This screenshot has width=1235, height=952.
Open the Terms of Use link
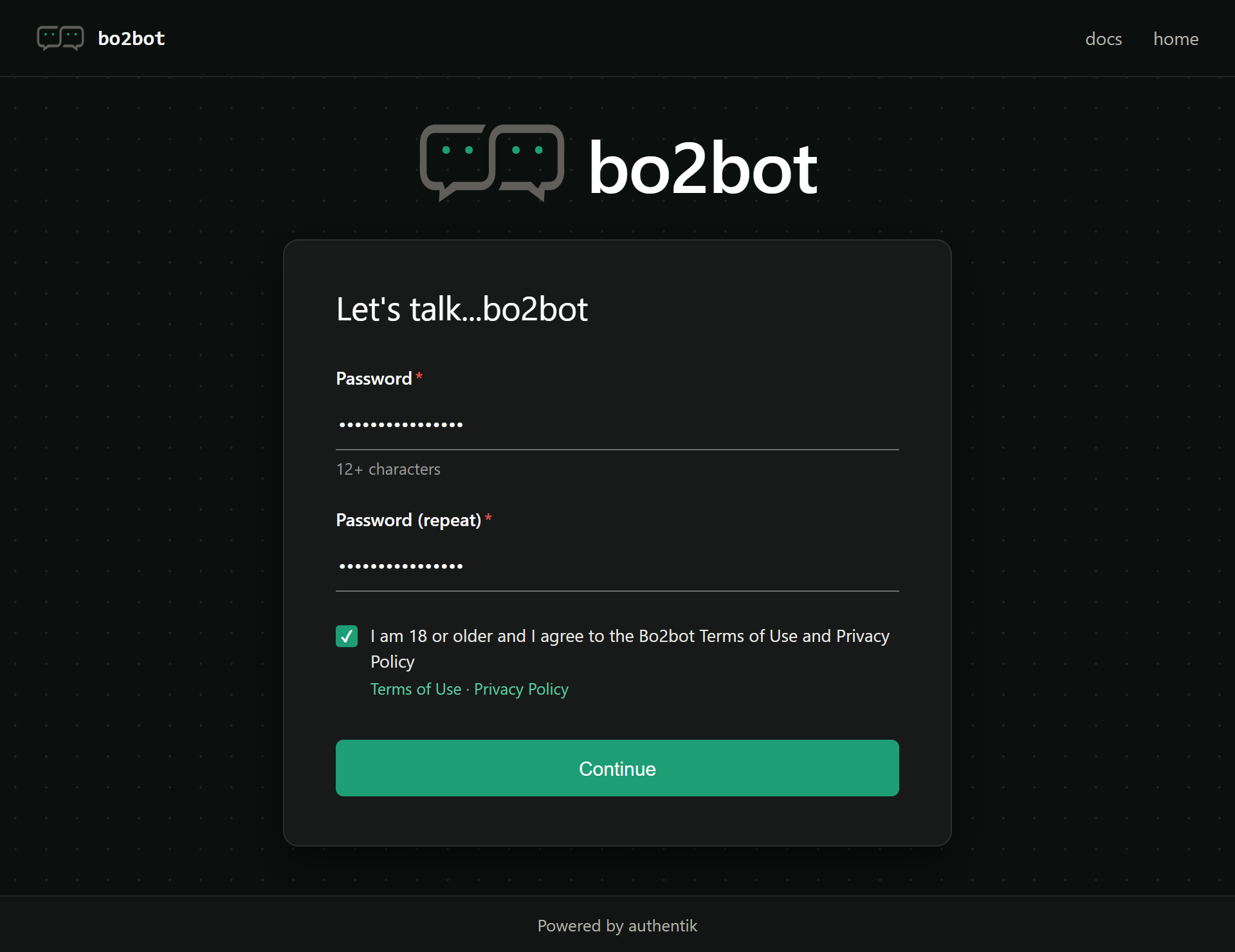pos(416,689)
